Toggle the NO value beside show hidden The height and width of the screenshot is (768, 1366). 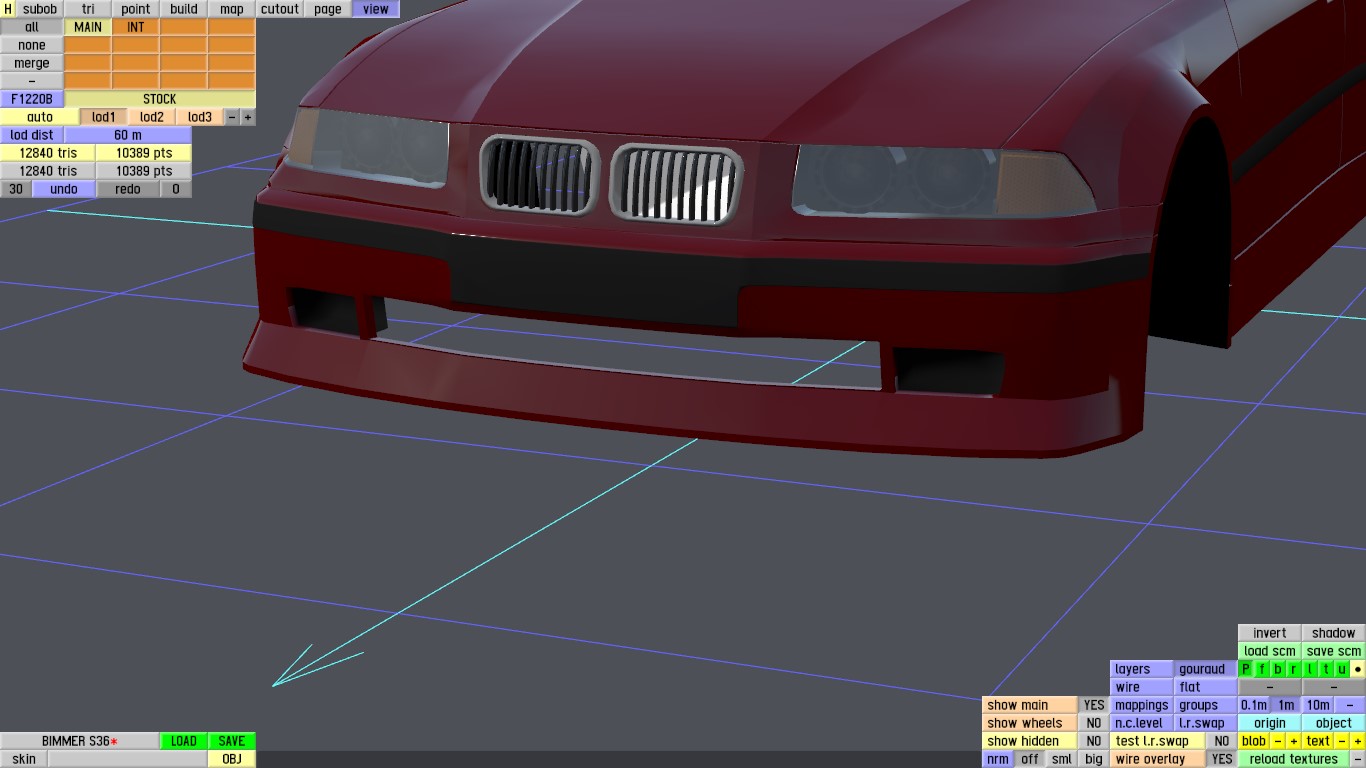pos(1094,741)
